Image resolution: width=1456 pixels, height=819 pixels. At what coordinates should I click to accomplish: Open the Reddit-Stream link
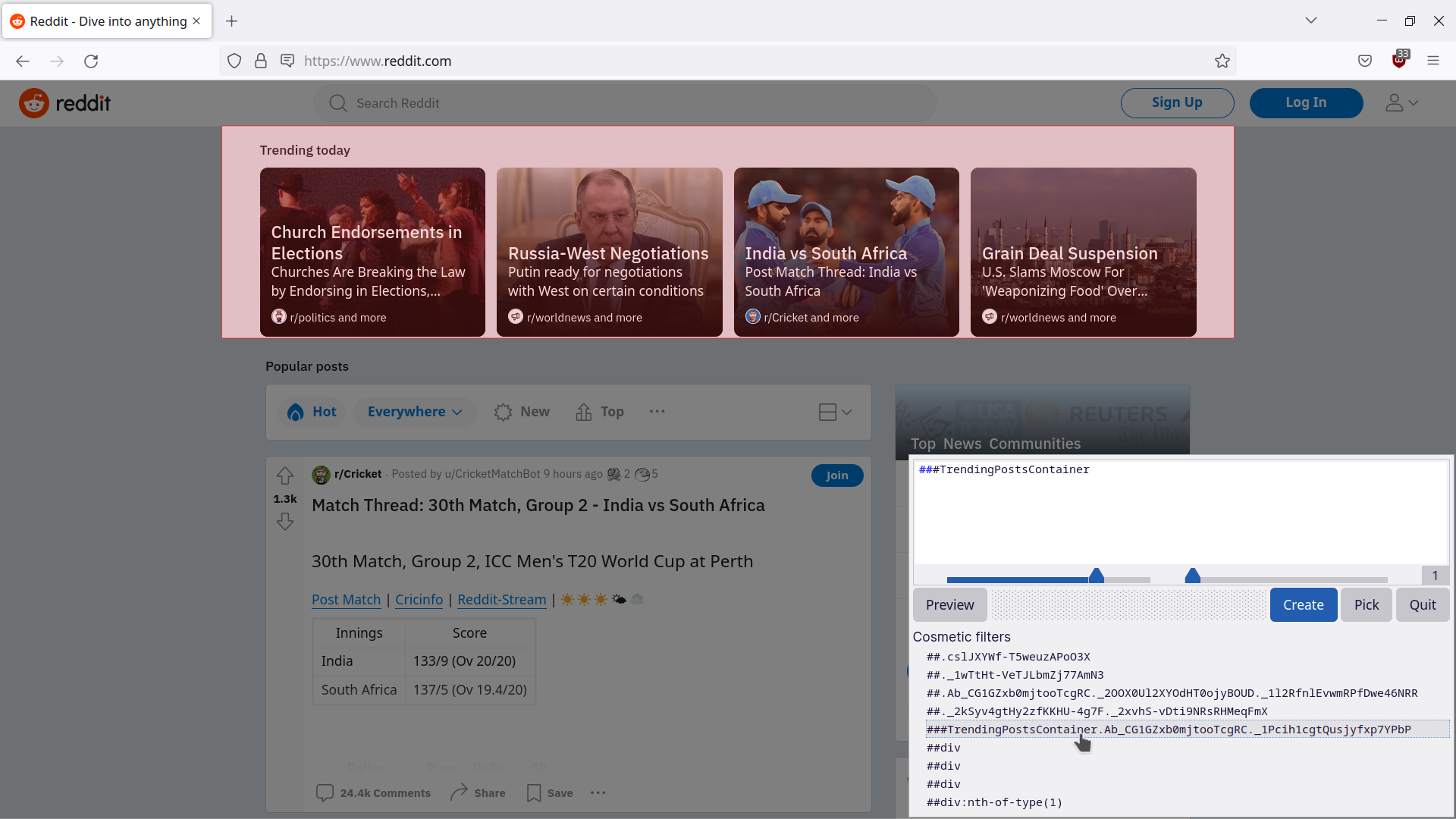click(x=501, y=600)
